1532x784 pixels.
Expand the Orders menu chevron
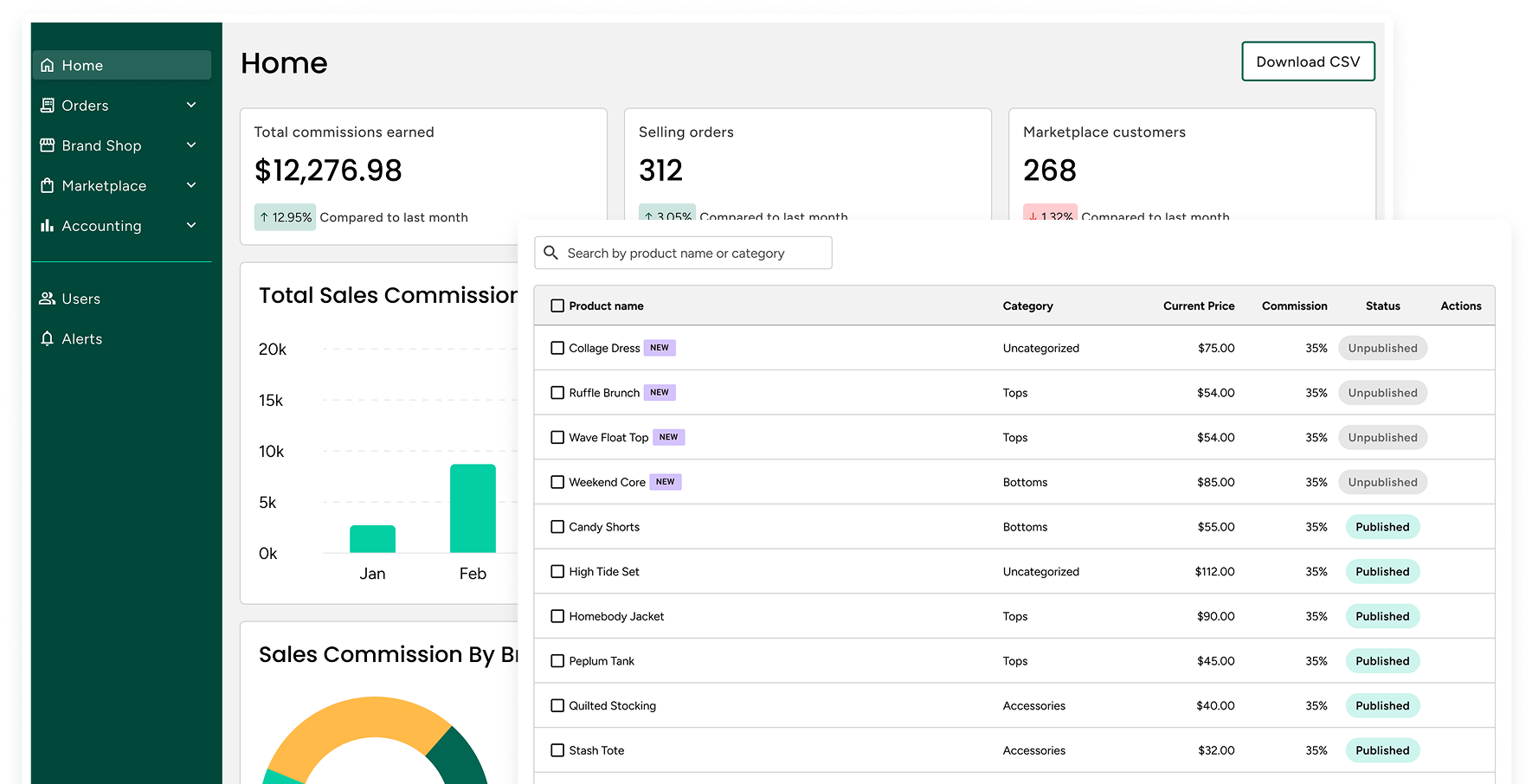point(191,105)
